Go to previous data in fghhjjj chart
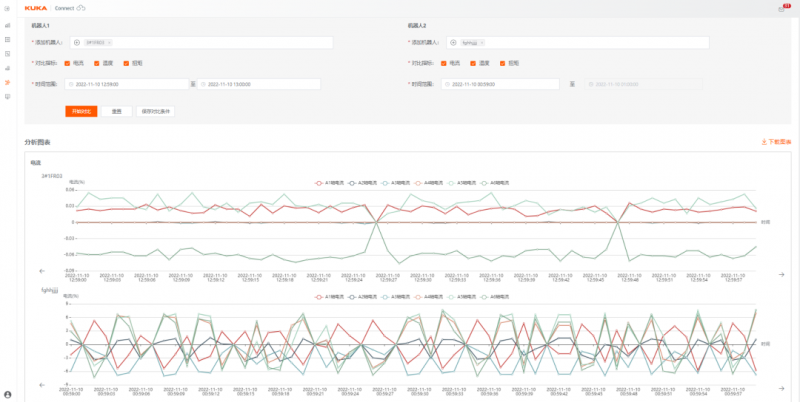800x402 pixels. [42, 385]
